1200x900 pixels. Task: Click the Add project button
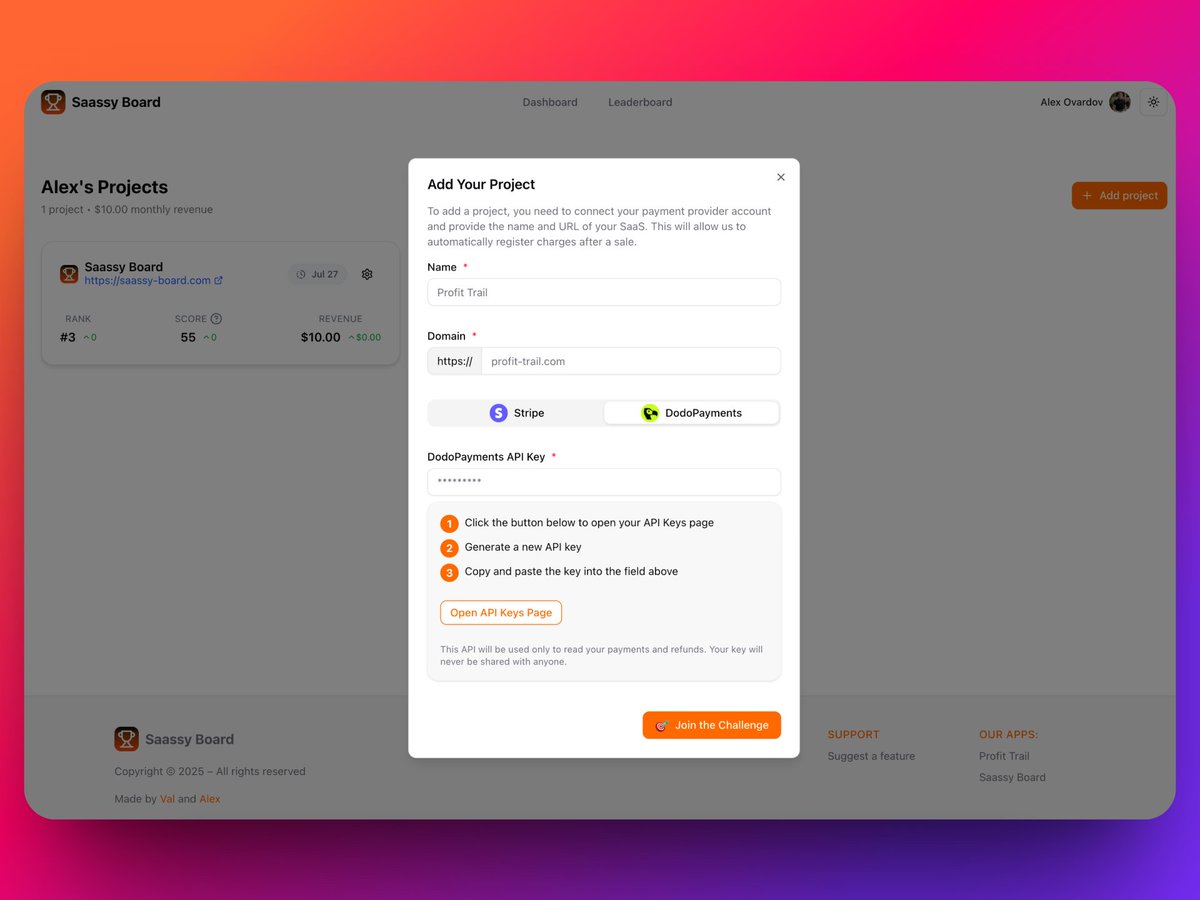pyautogui.click(x=1119, y=195)
